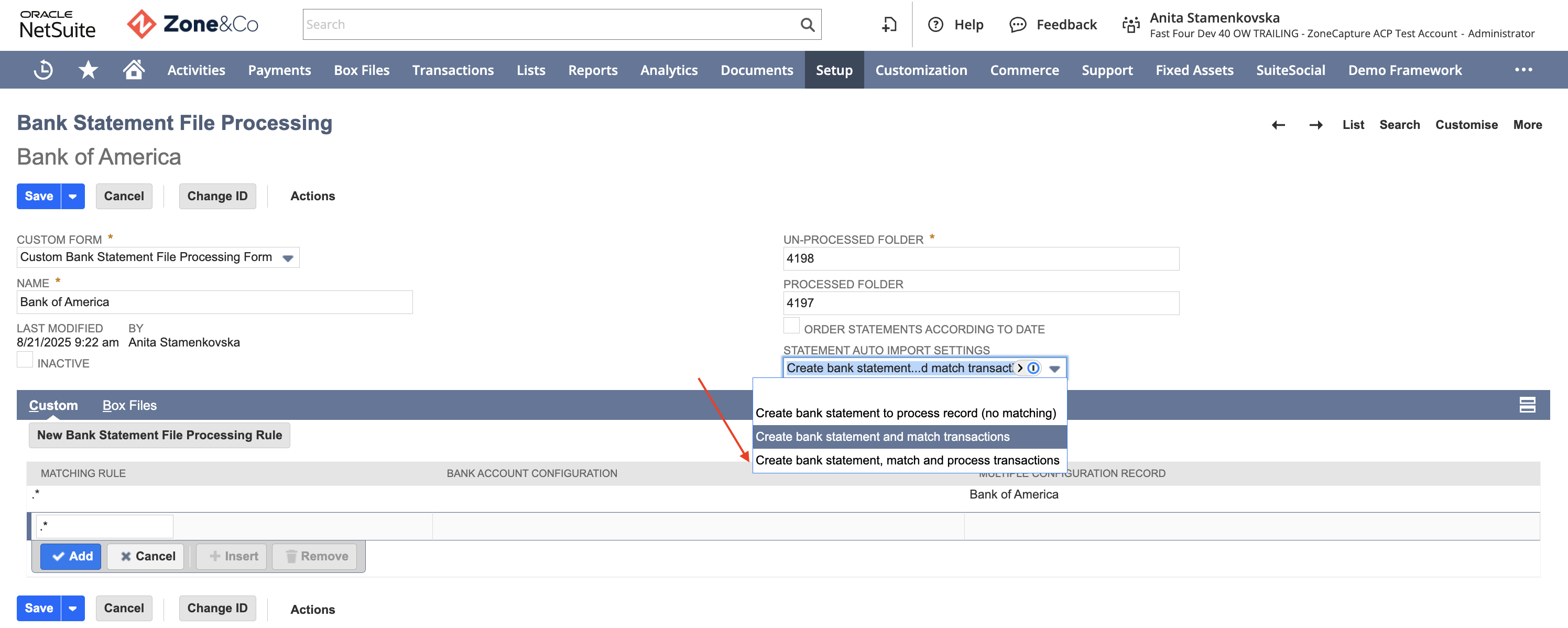Enable Order Statements According to Date

click(x=791, y=326)
